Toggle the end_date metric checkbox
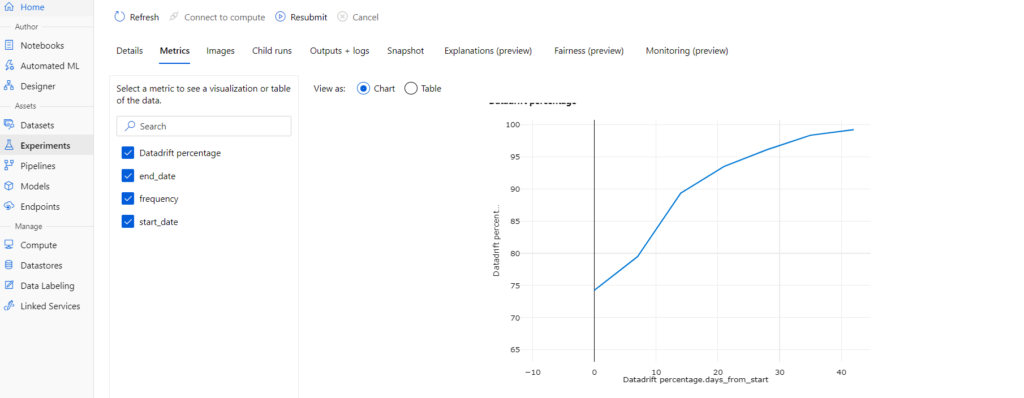1024x398 pixels. coord(127,176)
